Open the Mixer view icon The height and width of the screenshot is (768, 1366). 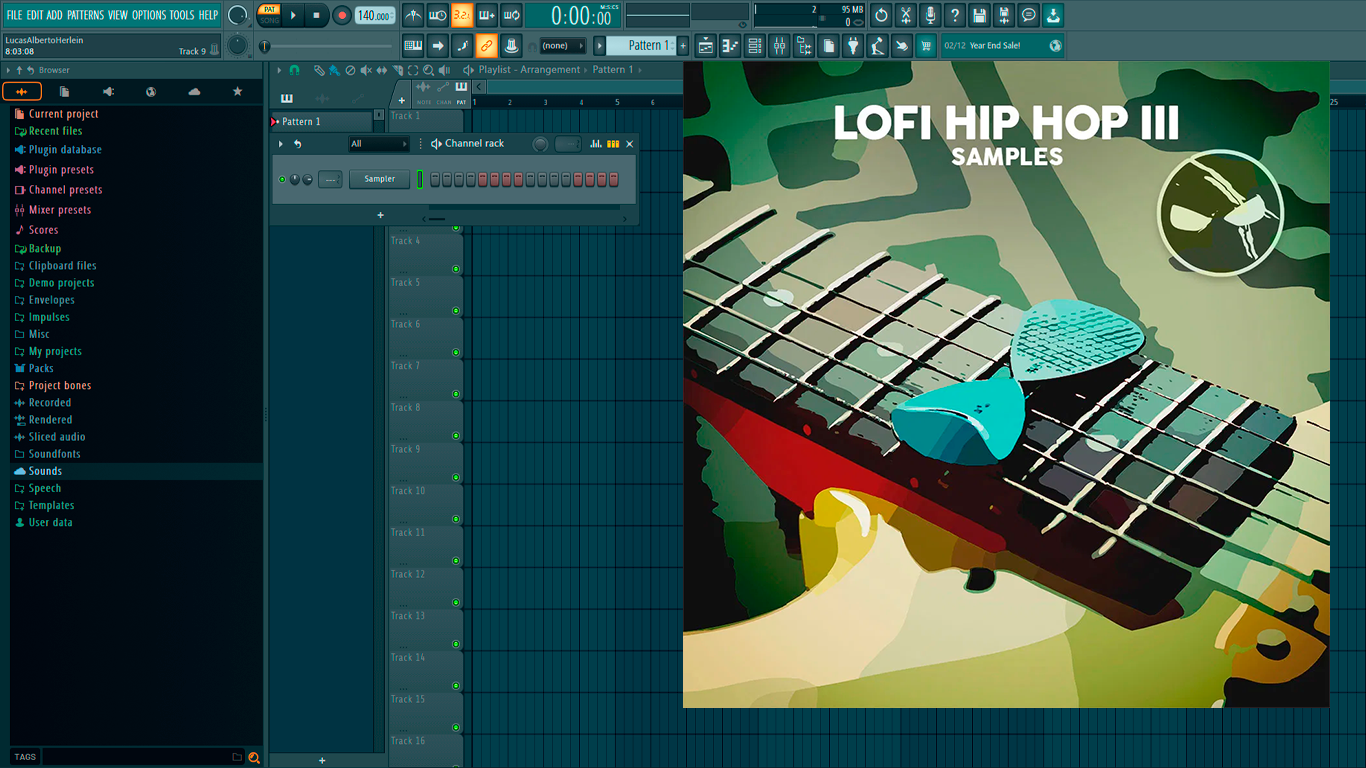pyautogui.click(x=779, y=45)
